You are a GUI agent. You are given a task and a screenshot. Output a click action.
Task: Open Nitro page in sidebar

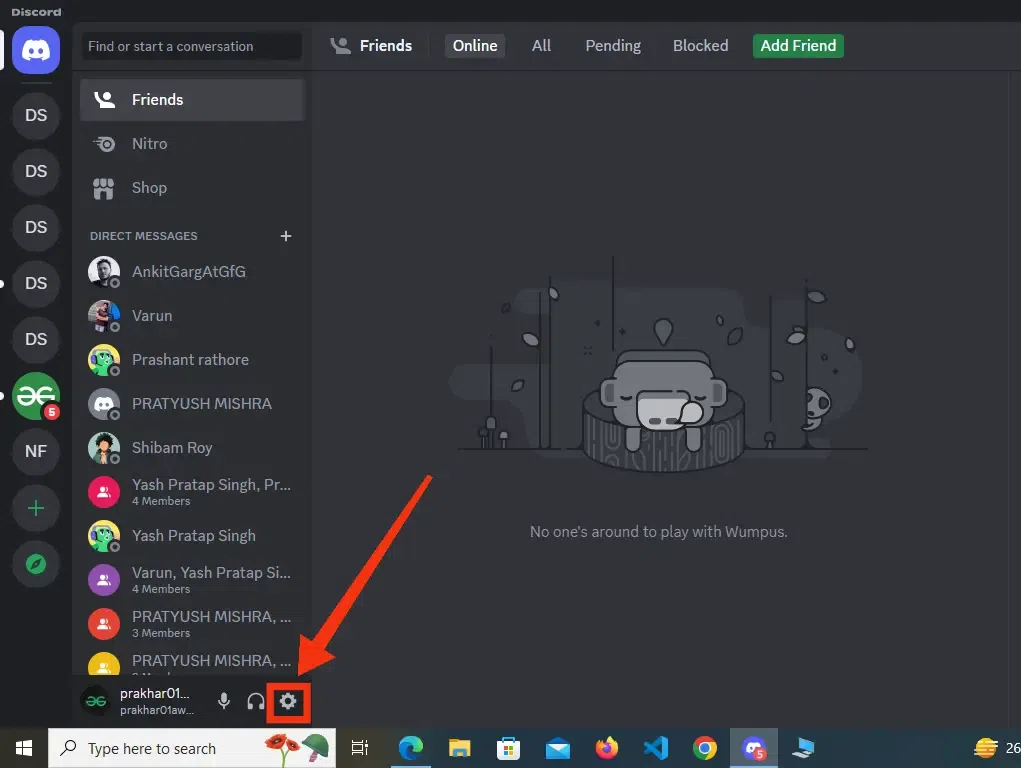[192, 144]
